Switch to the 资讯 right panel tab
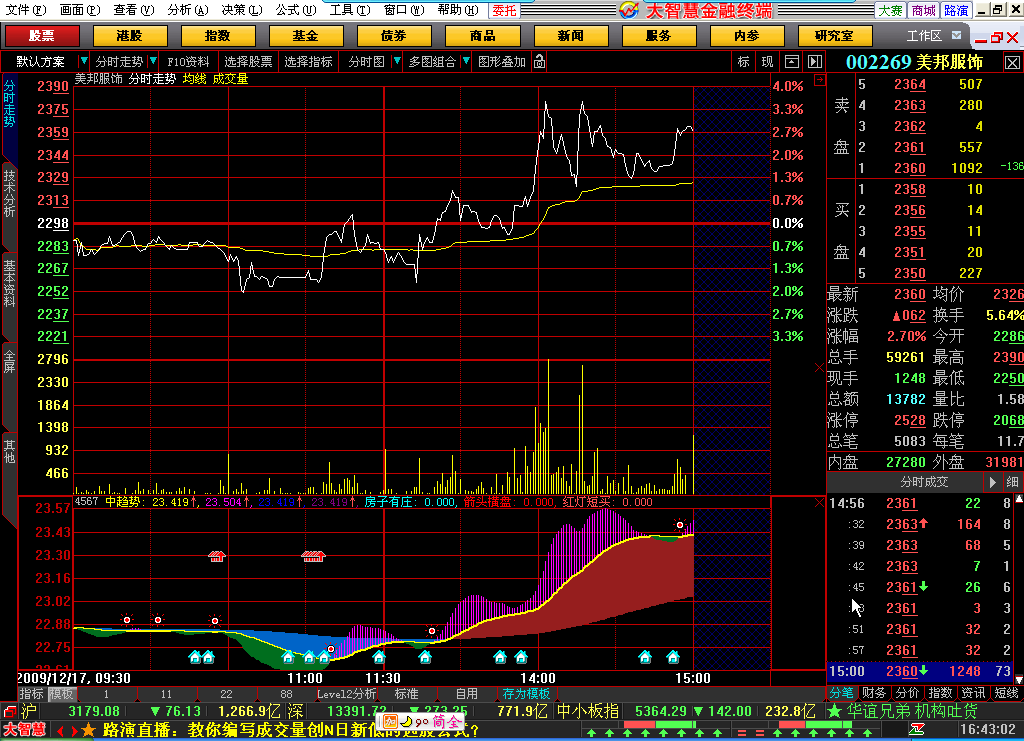 [972, 693]
